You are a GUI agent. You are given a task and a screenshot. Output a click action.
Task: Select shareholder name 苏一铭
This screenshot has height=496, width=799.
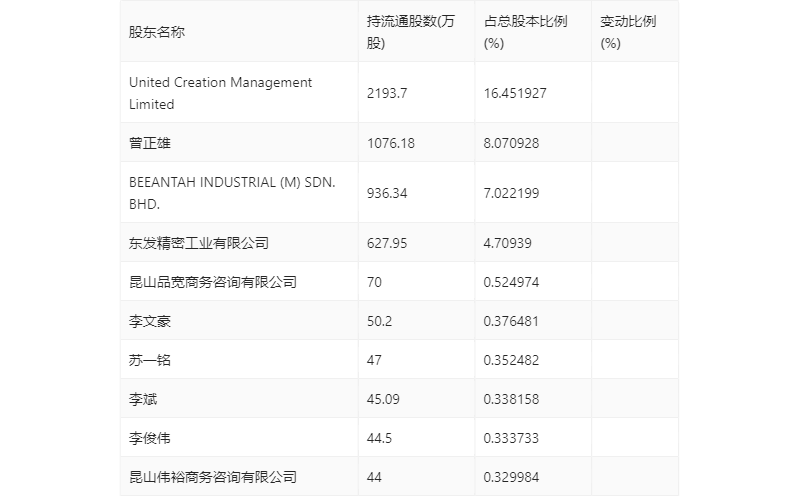149,360
